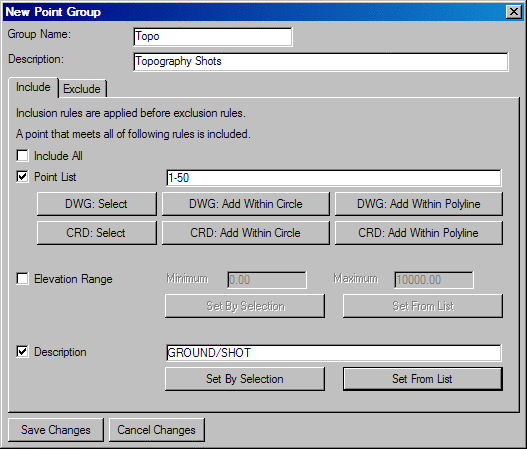Image resolution: width=527 pixels, height=449 pixels.
Task: Click the Topography Shots description field
Action: 321,62
